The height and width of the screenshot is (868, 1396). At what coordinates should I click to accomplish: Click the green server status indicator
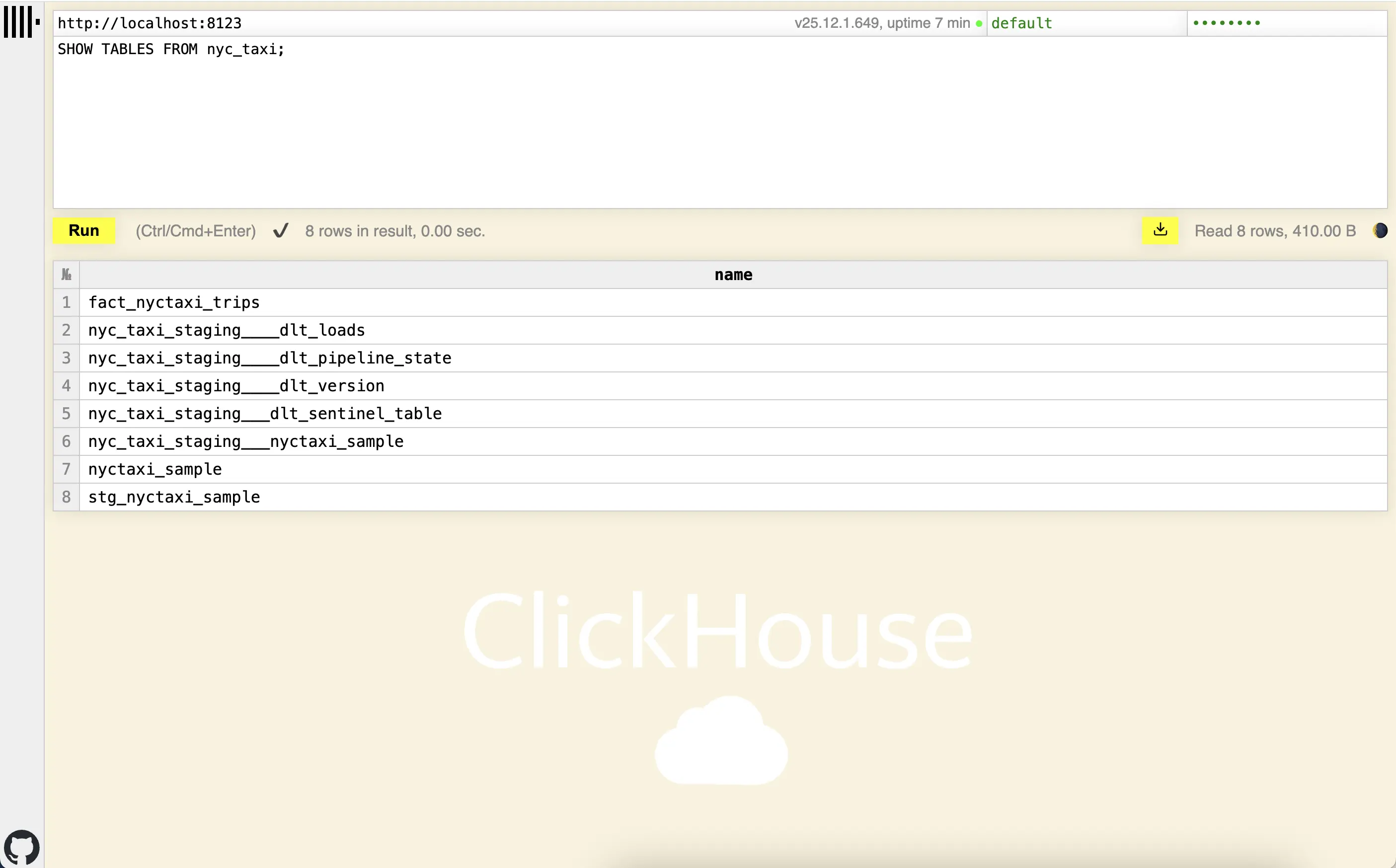tap(980, 23)
